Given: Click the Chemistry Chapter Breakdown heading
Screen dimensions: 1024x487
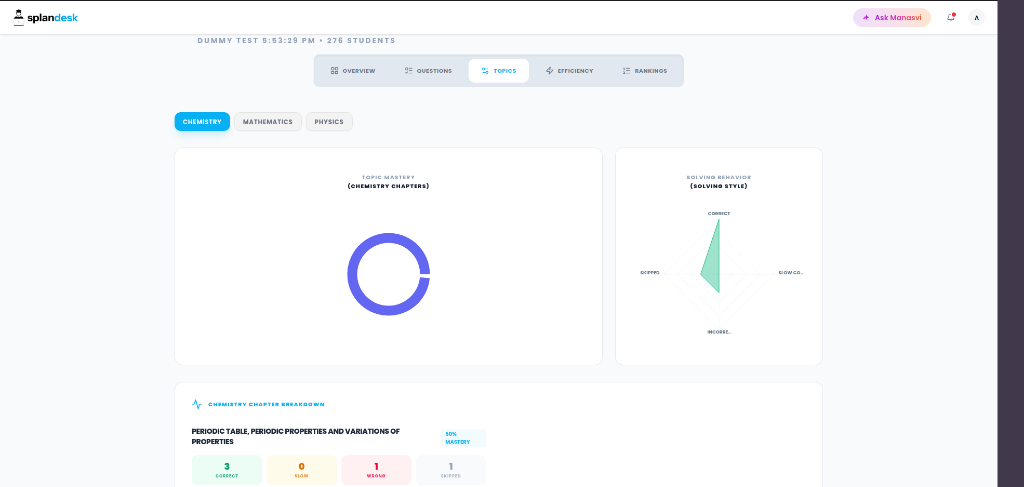Looking at the screenshot, I should coord(266,404).
